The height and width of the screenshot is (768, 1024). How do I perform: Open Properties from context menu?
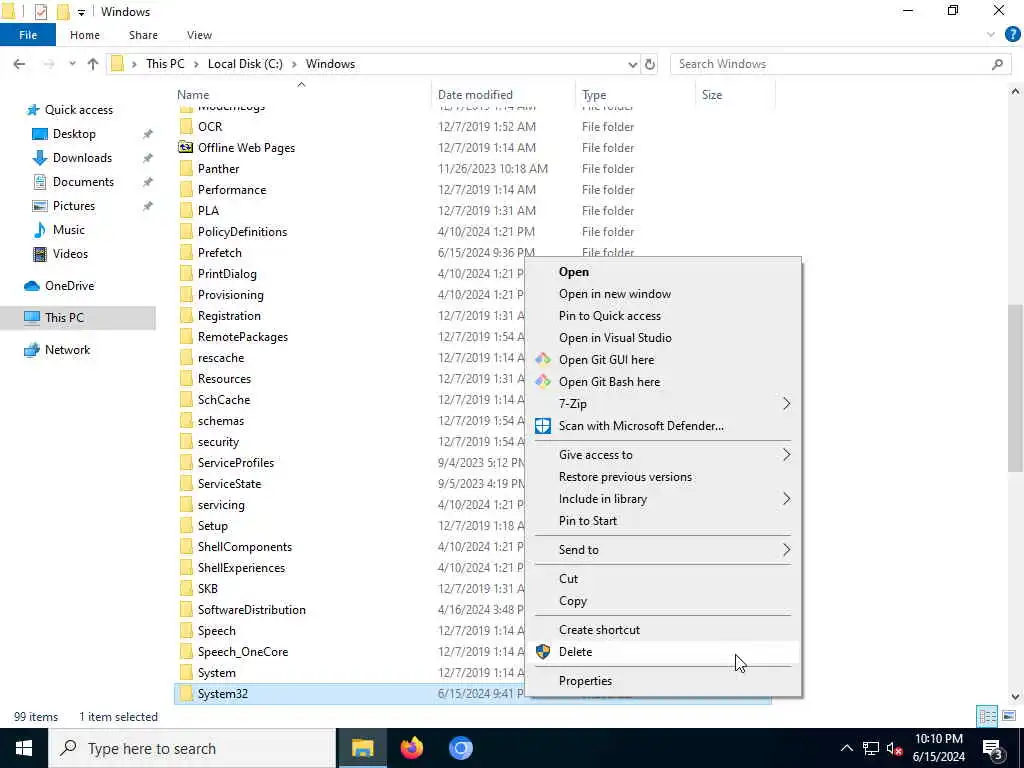tap(665, 680)
